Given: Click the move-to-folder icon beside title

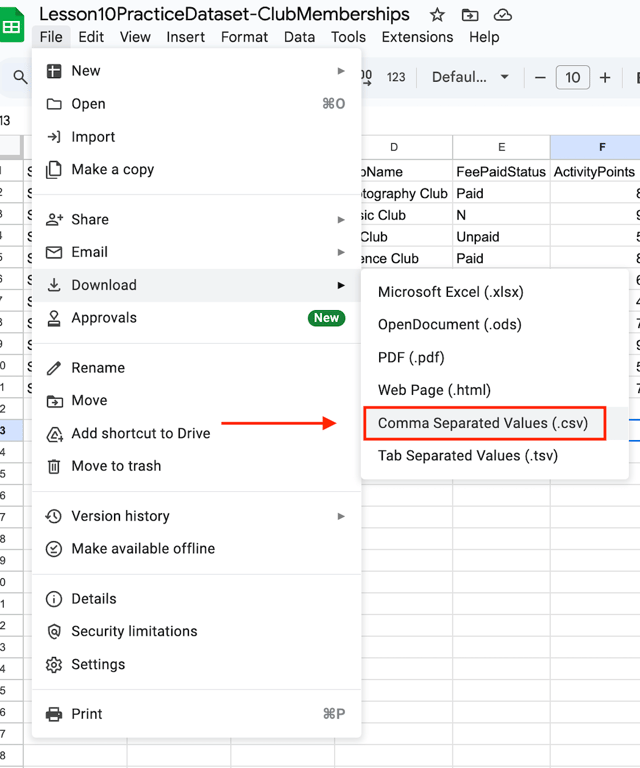Looking at the screenshot, I should [470, 15].
